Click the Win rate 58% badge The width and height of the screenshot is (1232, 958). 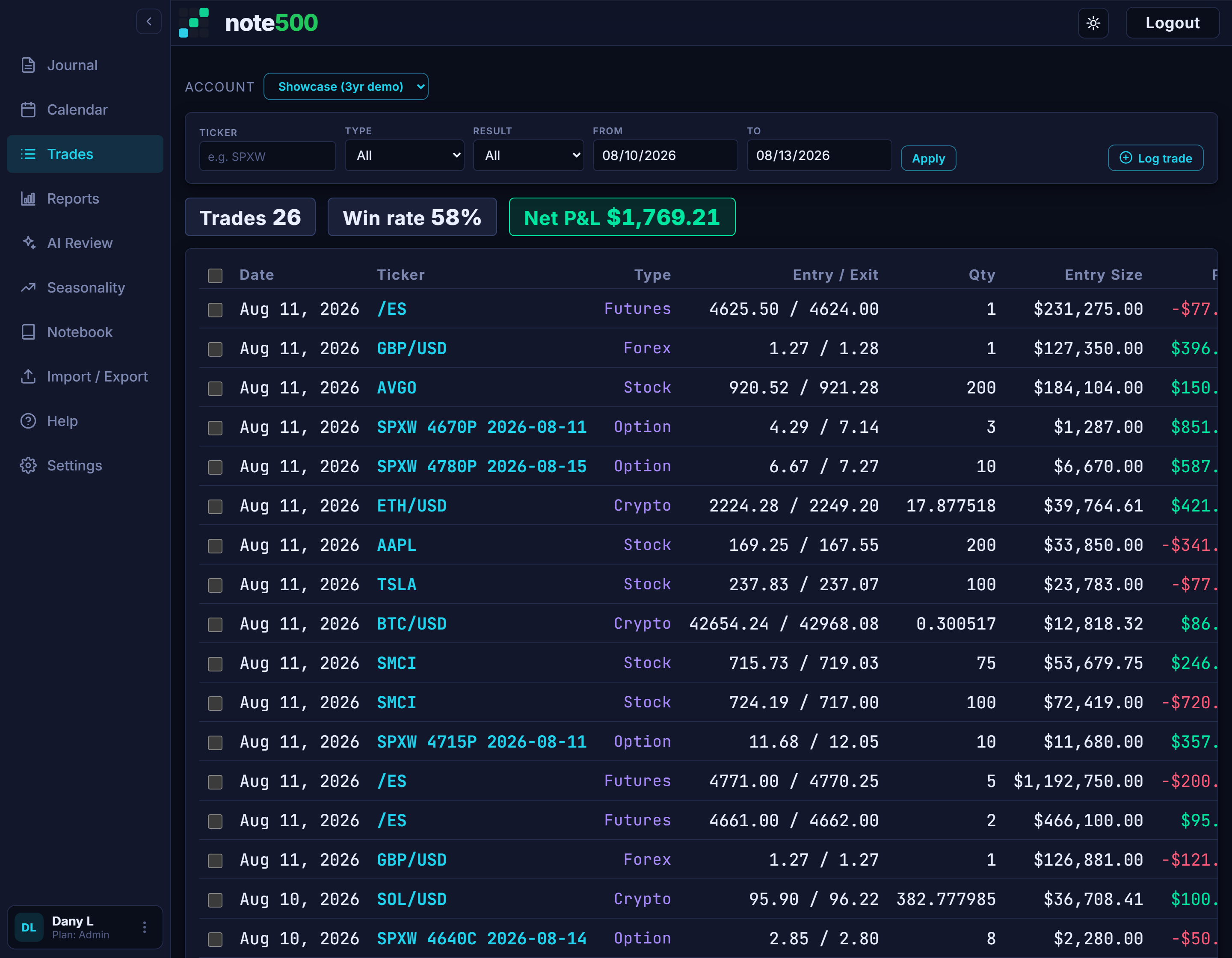[412, 217]
